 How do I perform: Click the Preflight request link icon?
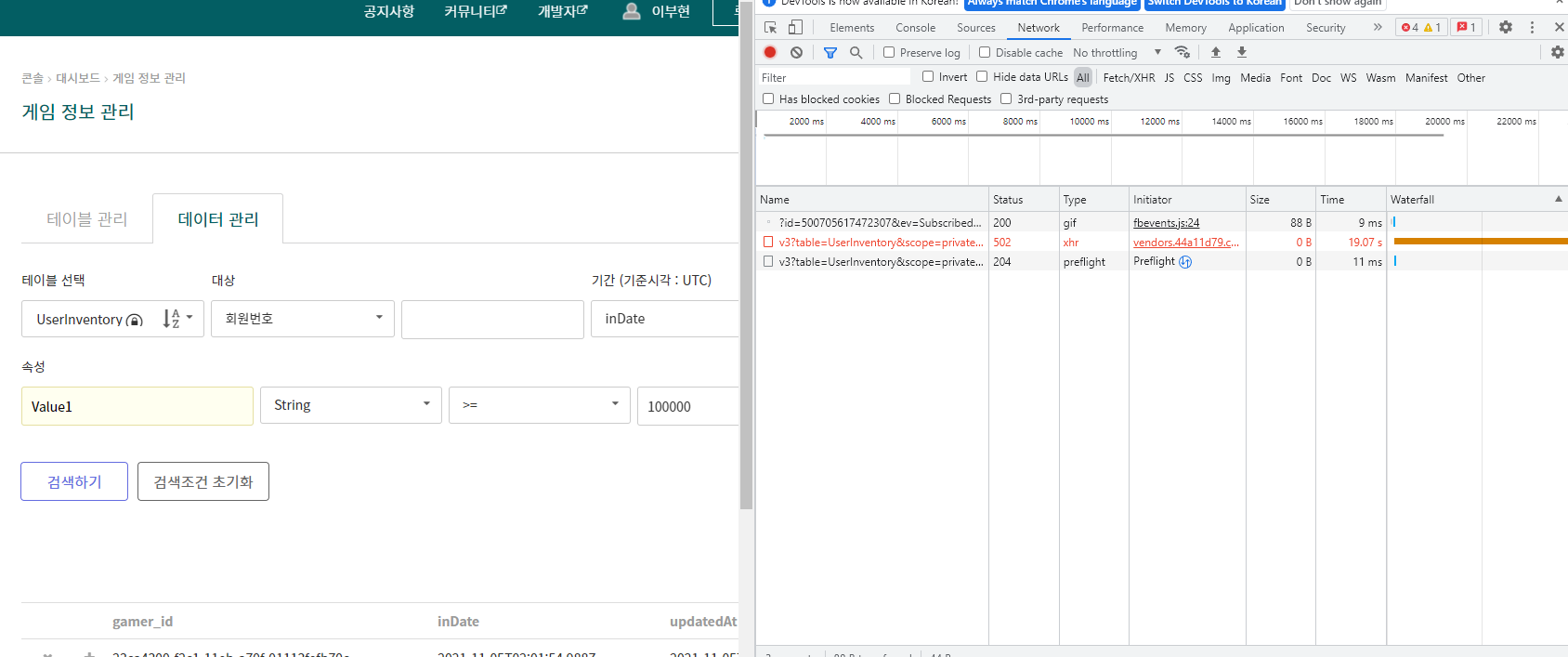click(x=1185, y=262)
